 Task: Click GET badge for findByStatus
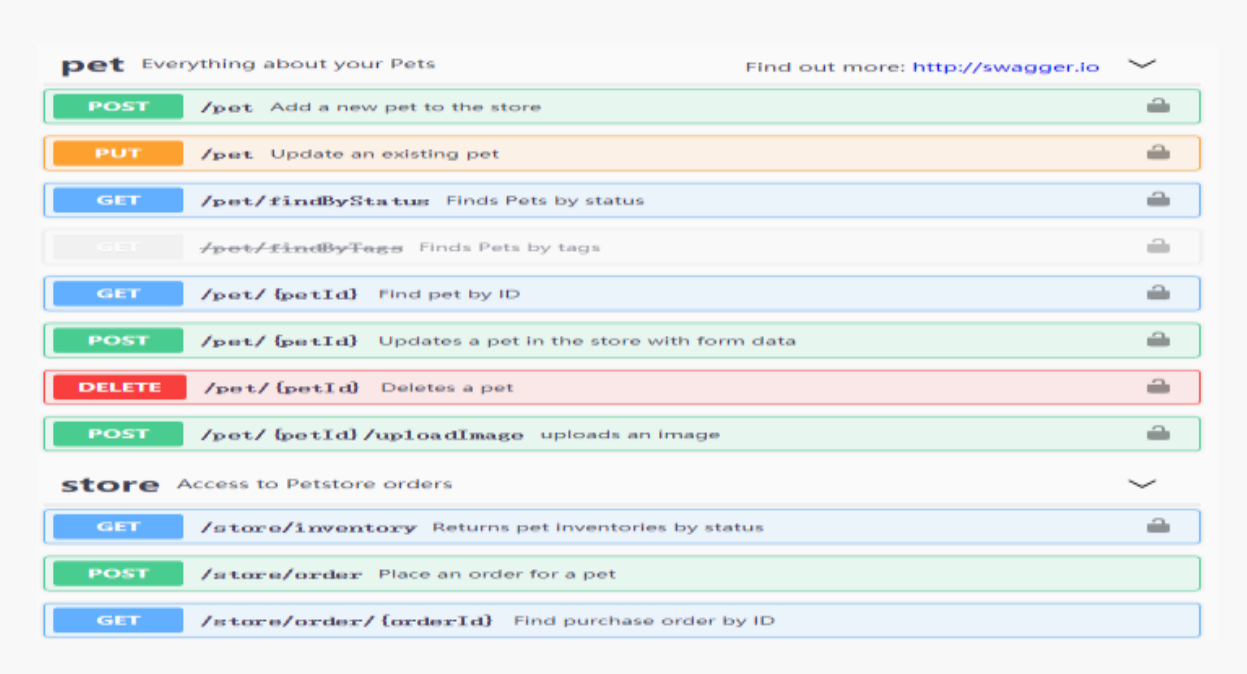click(118, 200)
